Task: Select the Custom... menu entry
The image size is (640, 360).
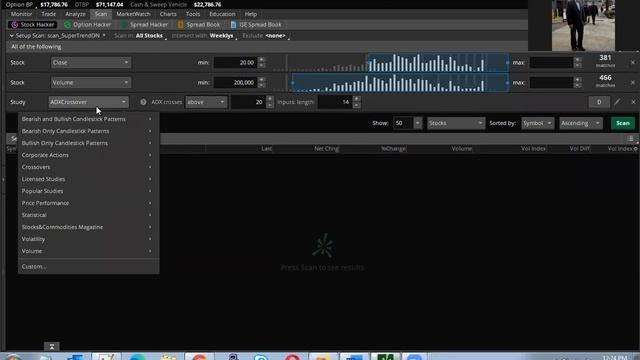Action: (88, 267)
